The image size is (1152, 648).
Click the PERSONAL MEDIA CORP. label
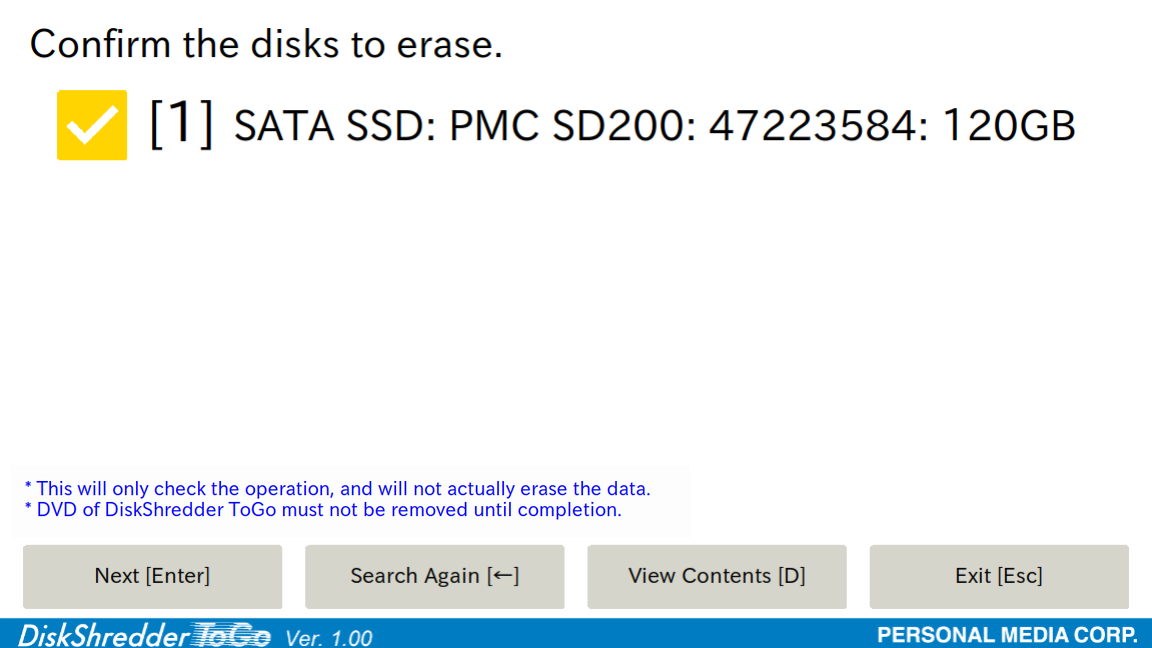coord(1007,635)
